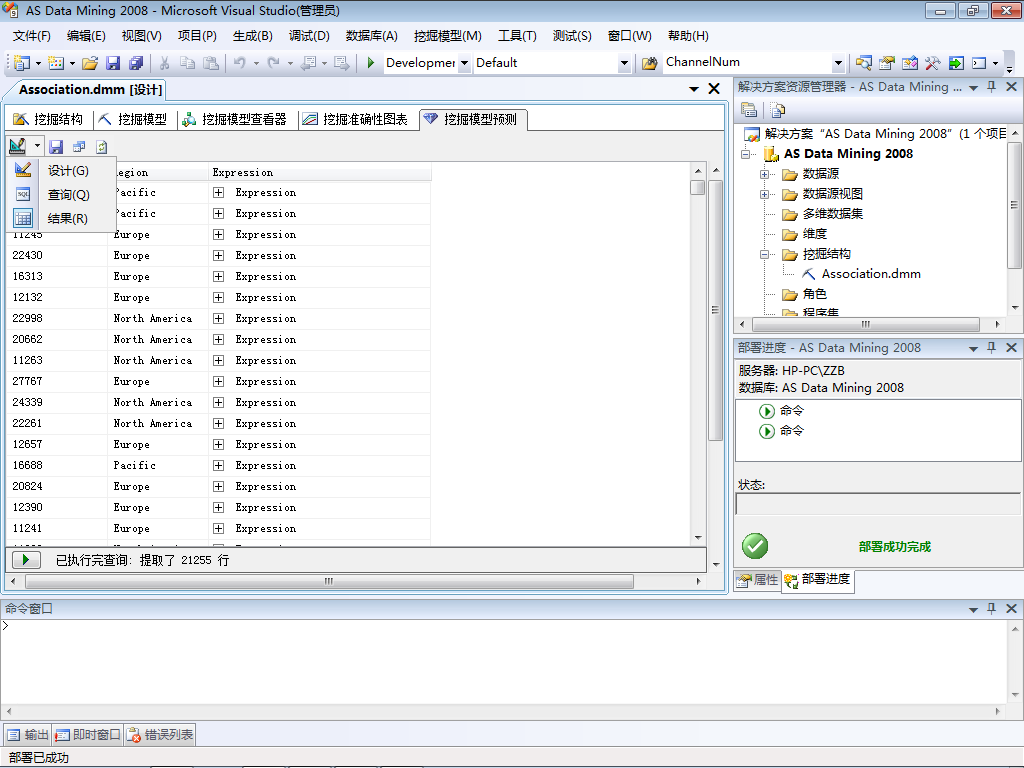This screenshot has height=768, width=1024.
Task: Open the 挖掘模型(M) menu
Action: pyautogui.click(x=447, y=36)
